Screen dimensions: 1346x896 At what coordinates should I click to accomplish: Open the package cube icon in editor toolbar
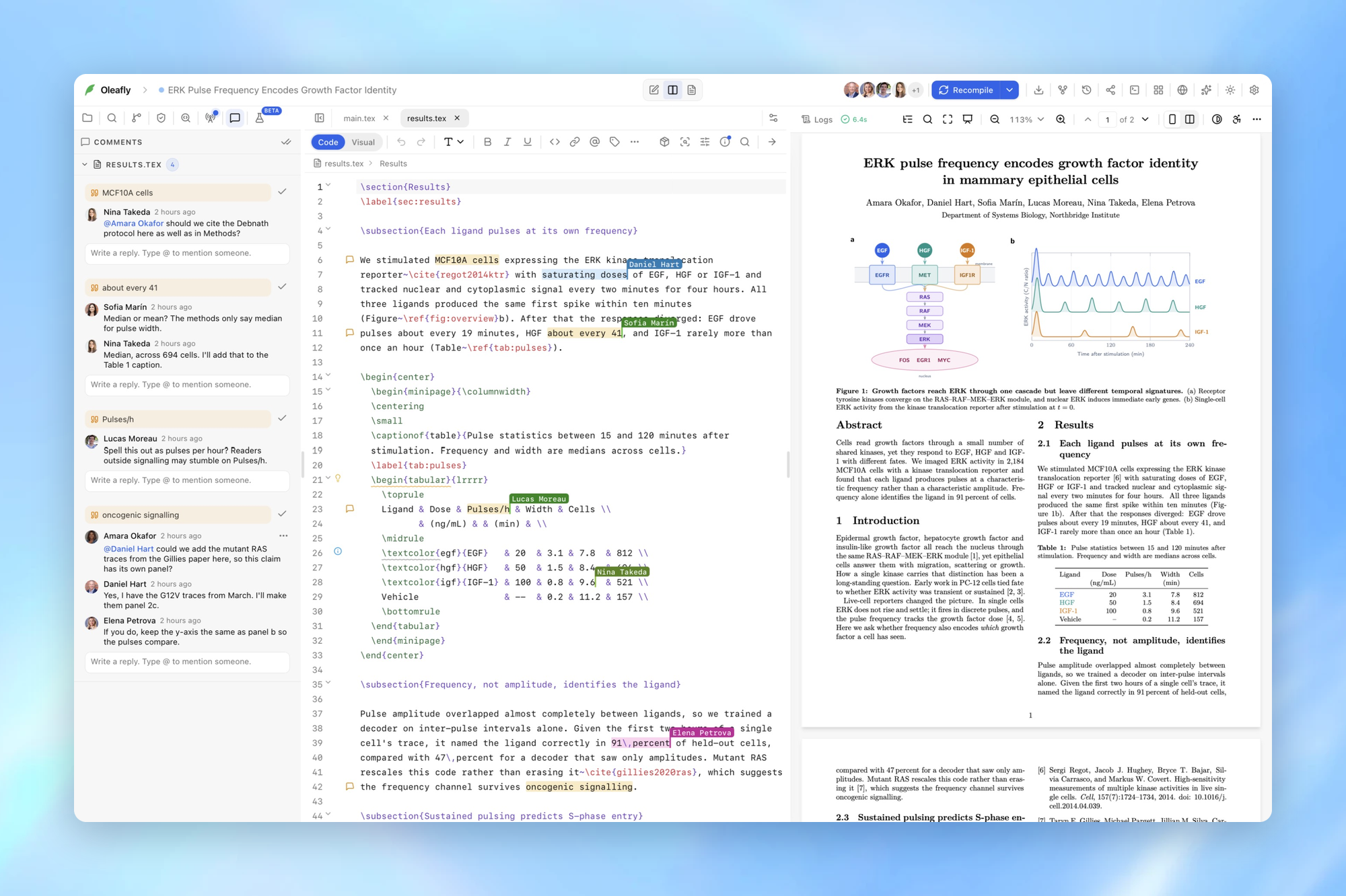[664, 142]
